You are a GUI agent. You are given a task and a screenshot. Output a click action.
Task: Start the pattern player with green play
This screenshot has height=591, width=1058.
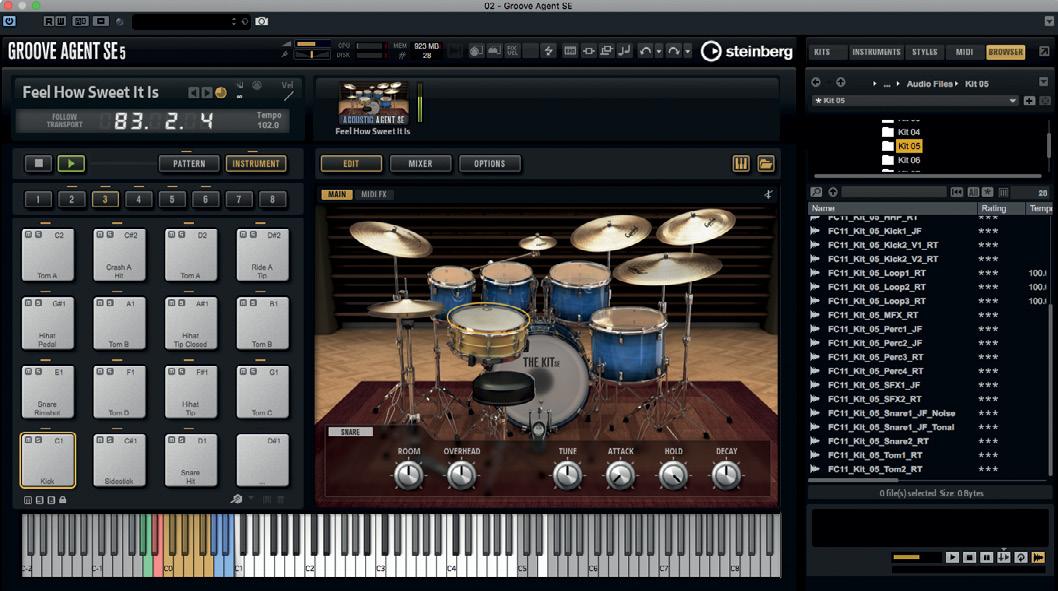point(72,163)
